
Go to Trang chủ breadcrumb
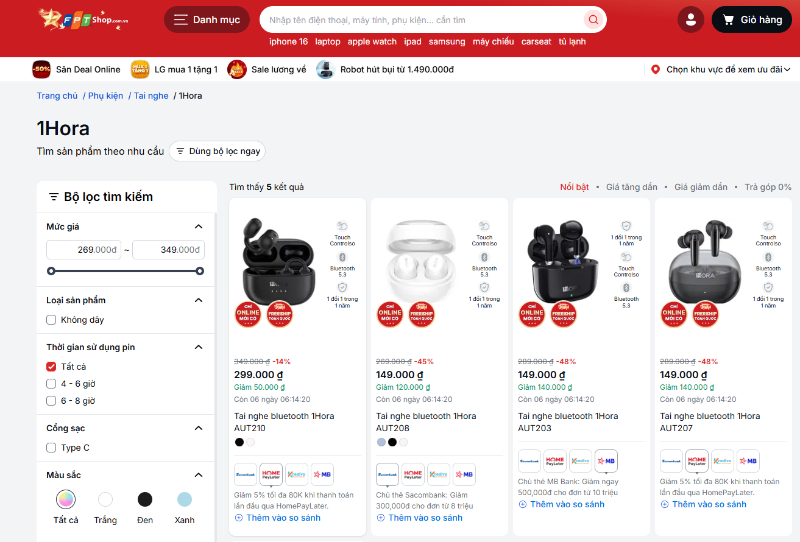(57, 96)
